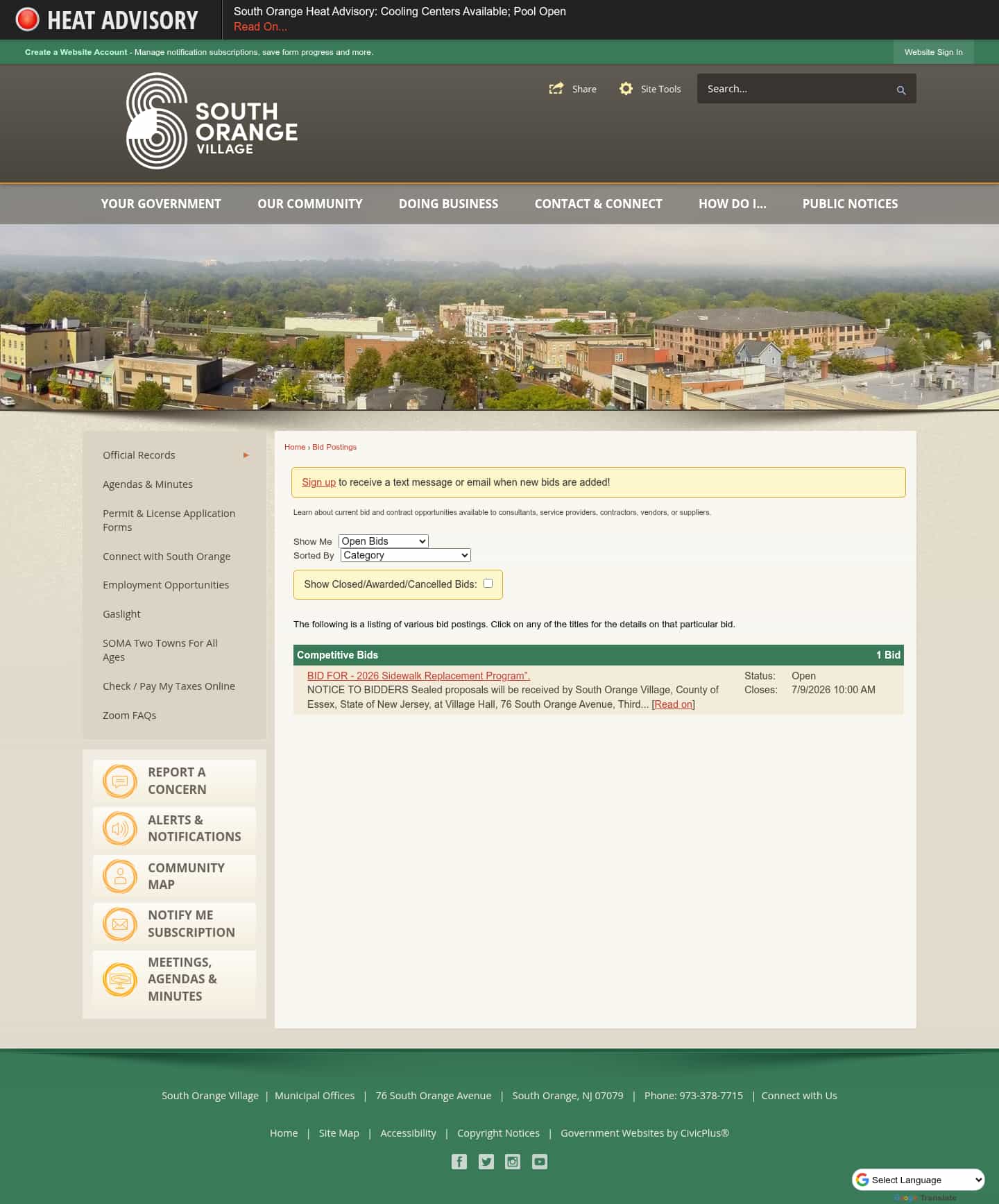This screenshot has width=999, height=1204.
Task: Click the footer Site Map link
Action: pos(339,1133)
